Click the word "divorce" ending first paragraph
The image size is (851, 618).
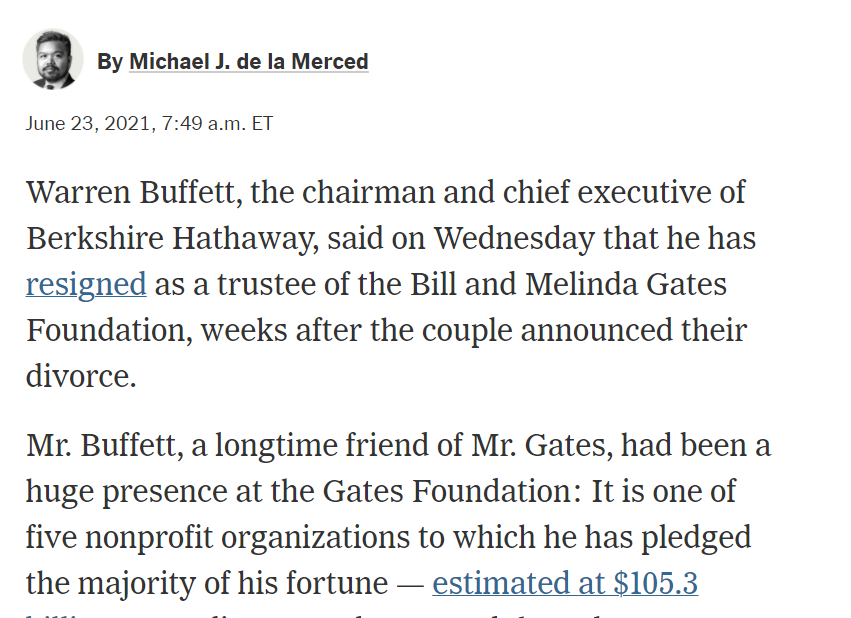(x=76, y=376)
